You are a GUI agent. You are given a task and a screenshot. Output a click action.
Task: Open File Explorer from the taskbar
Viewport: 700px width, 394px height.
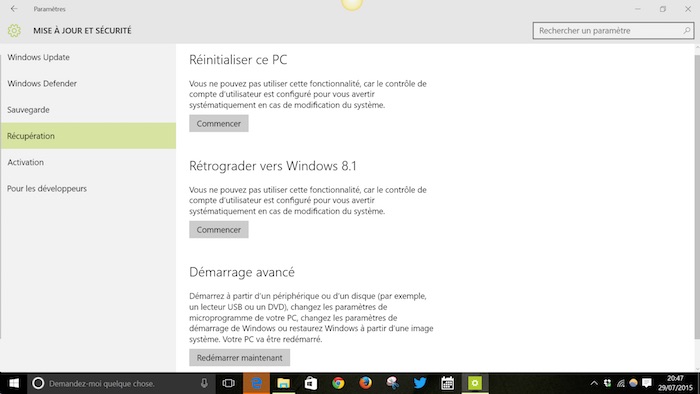(283, 383)
